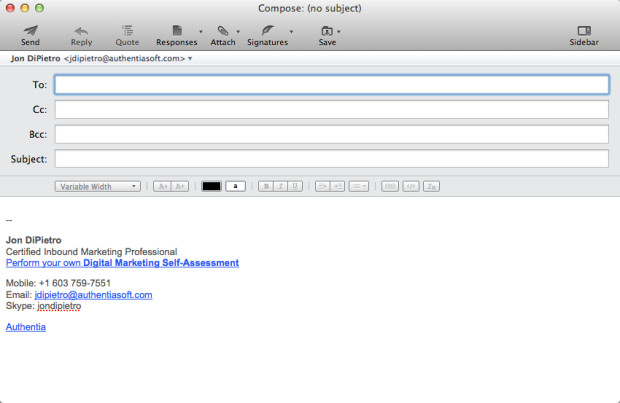Click the Send paper plane icon

point(30,30)
